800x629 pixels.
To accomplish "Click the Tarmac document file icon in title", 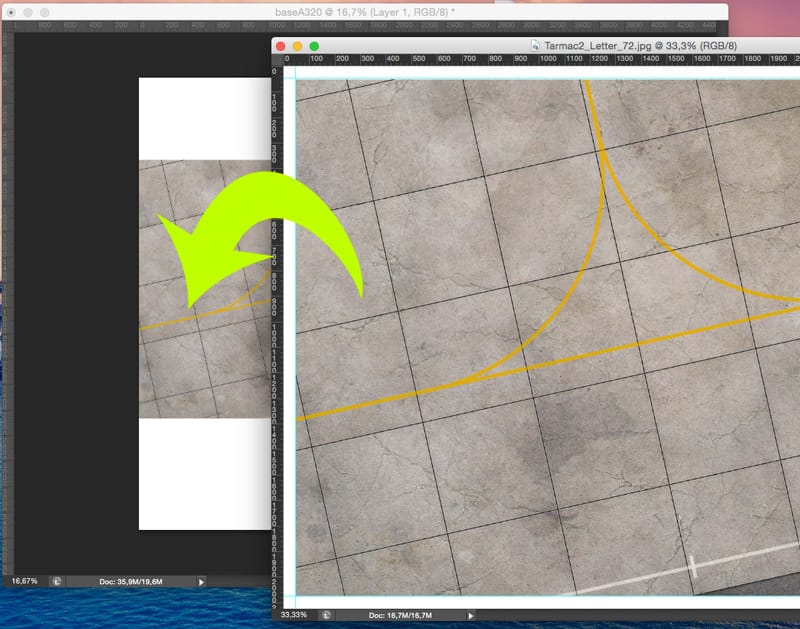I will click(535, 46).
